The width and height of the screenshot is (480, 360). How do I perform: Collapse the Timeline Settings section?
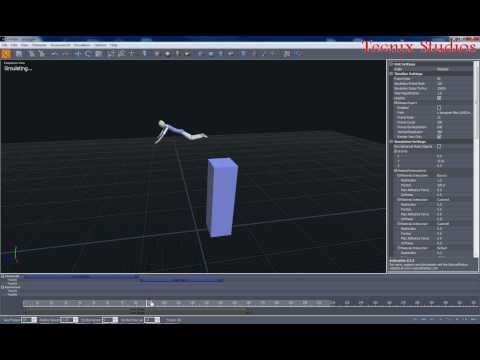pyautogui.click(x=391, y=74)
